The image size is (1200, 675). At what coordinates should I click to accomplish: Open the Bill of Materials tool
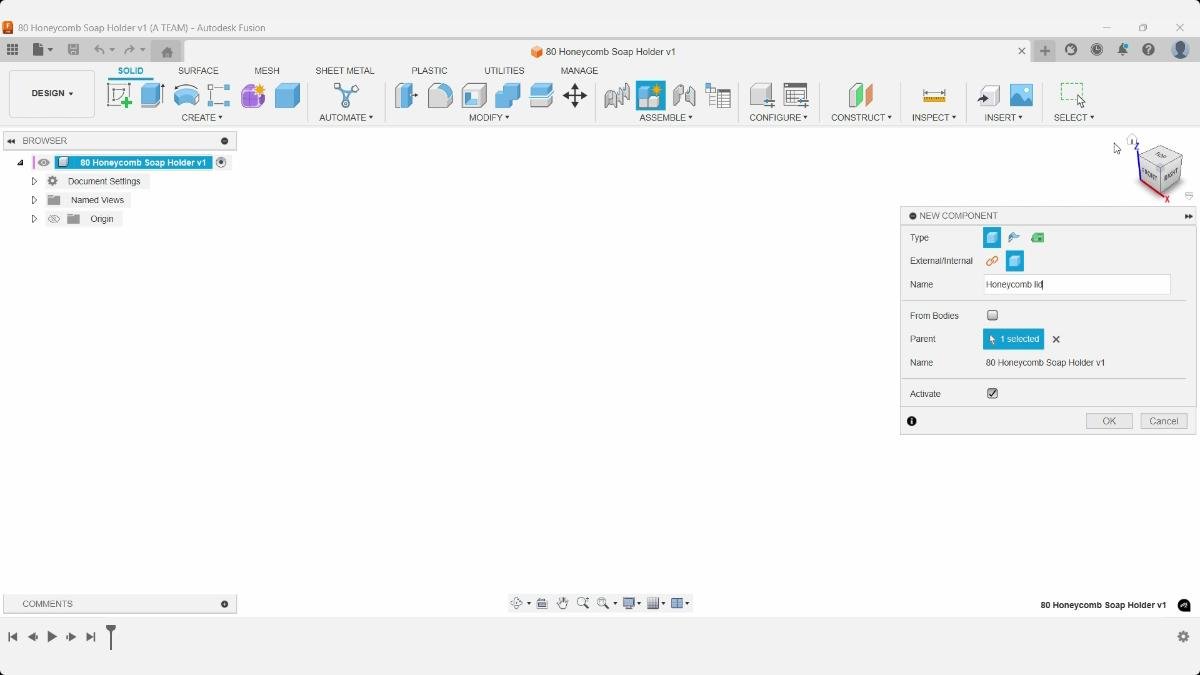tap(718, 95)
